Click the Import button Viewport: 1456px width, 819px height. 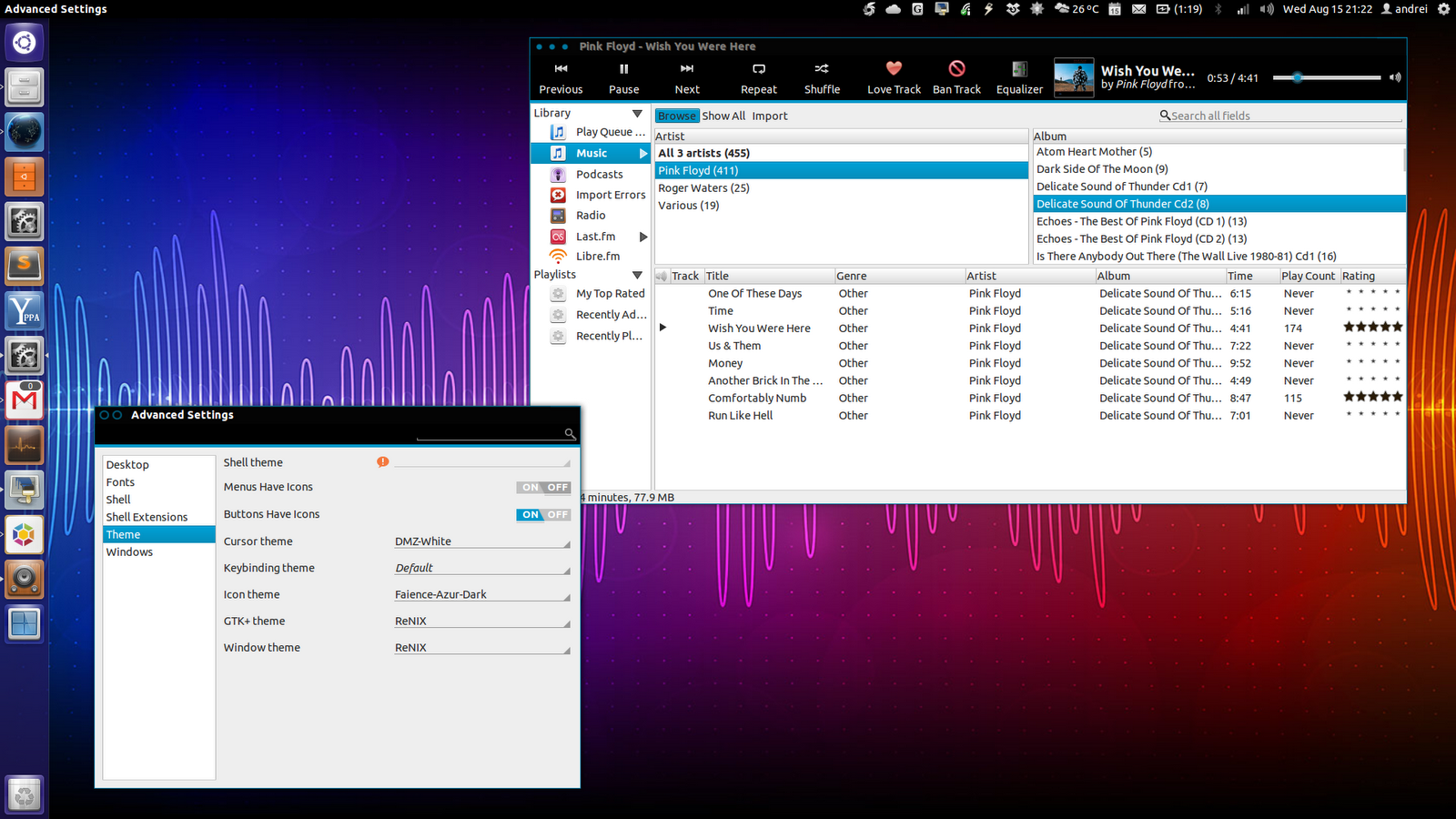coord(770,116)
